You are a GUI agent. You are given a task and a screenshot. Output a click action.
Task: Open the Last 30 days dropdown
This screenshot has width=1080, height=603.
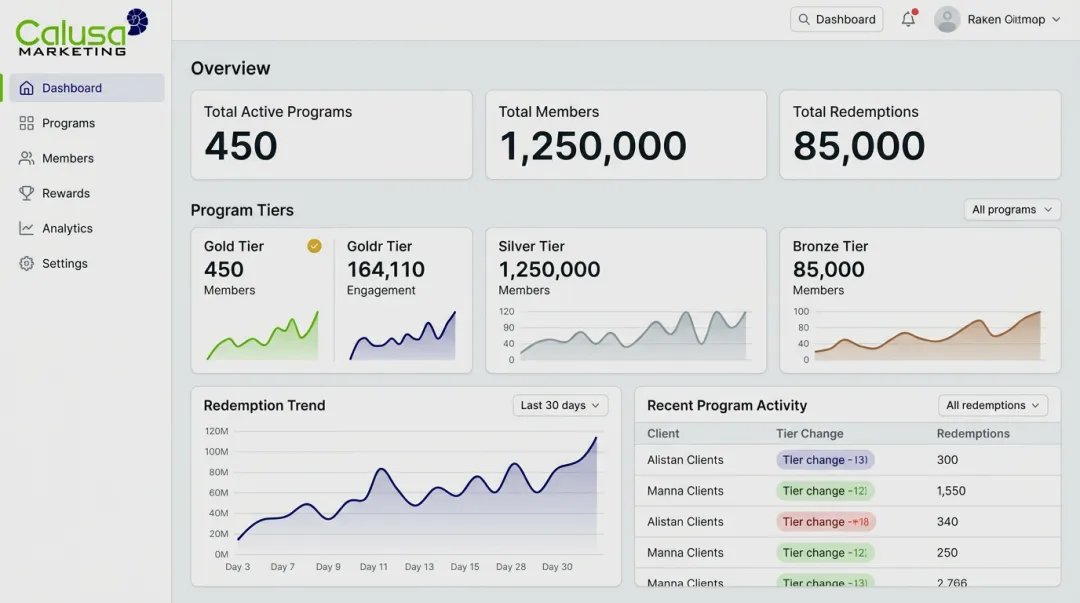pyautogui.click(x=560, y=405)
